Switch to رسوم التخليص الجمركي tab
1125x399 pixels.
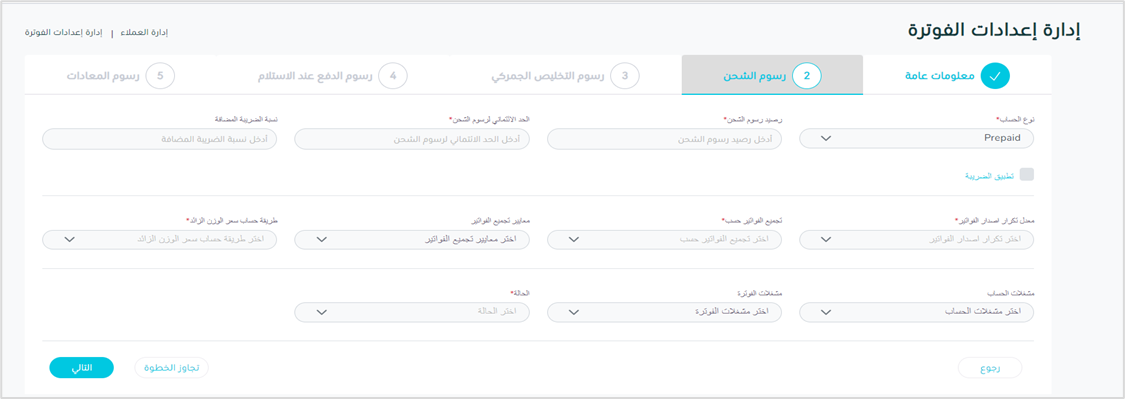[x=547, y=76]
